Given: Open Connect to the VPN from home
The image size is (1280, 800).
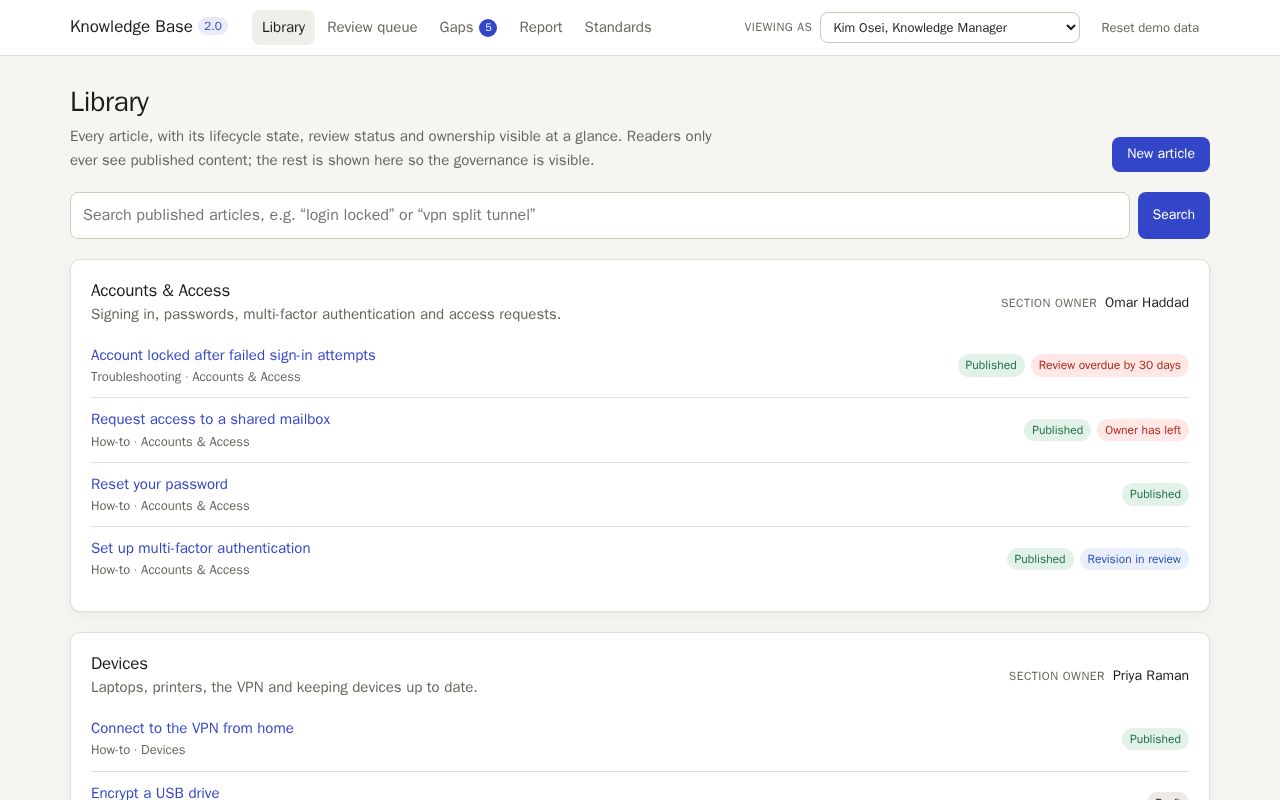Looking at the screenshot, I should click(192, 728).
